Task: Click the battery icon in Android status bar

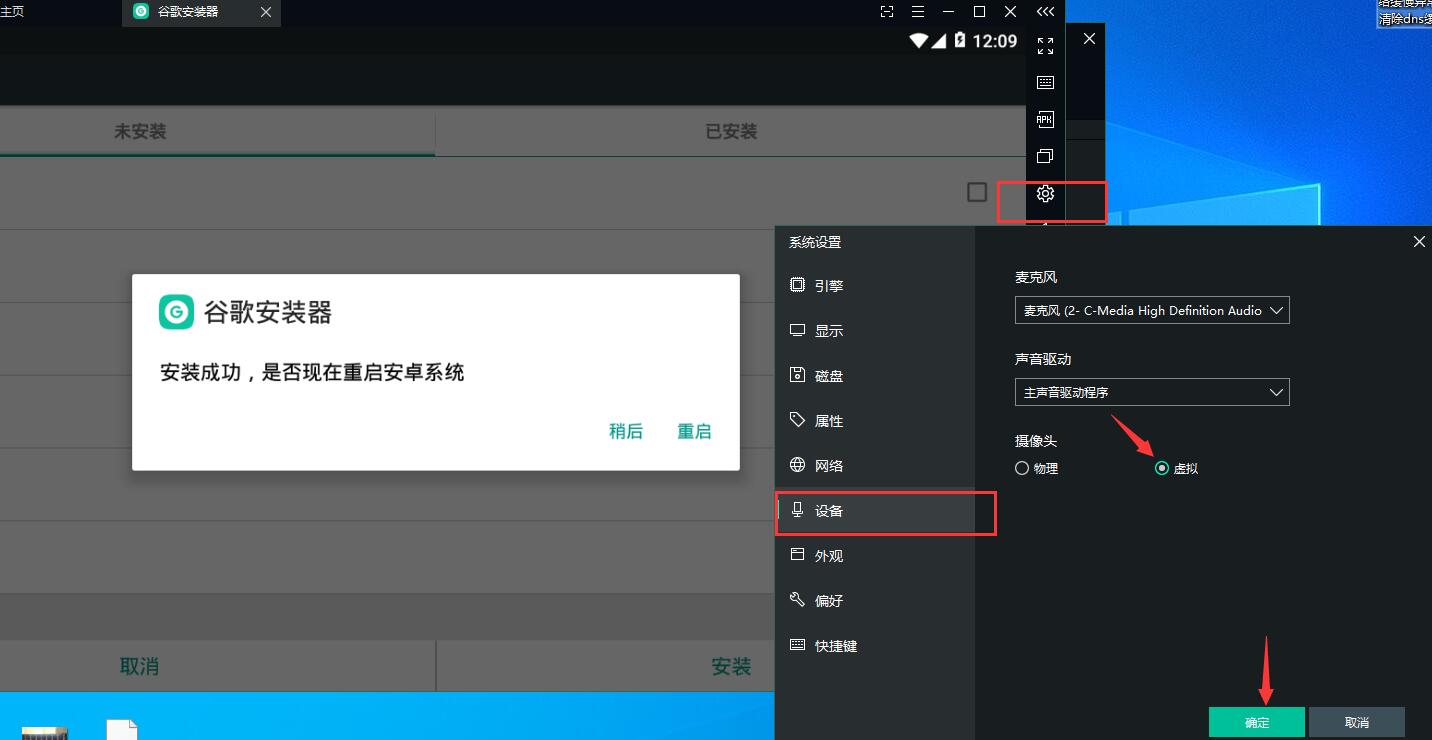Action: (x=960, y=40)
